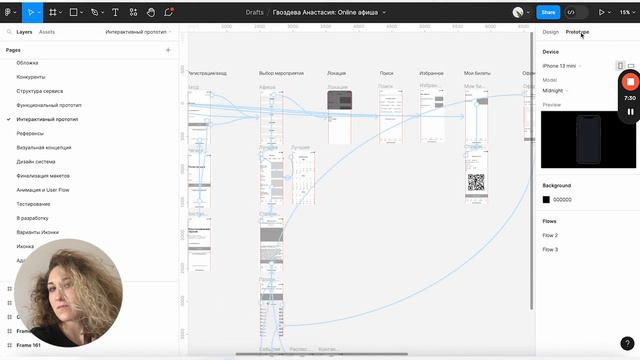Open the Функциональный прототип page

point(49,105)
